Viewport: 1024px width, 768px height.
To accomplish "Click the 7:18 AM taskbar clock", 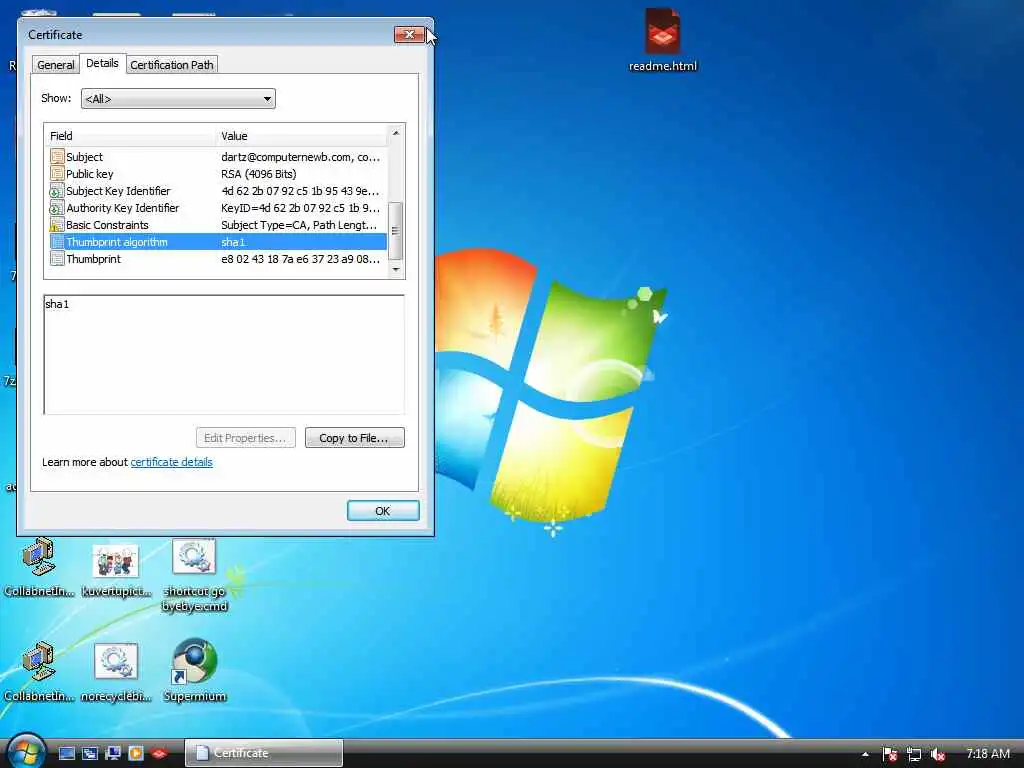I will click(x=987, y=754).
